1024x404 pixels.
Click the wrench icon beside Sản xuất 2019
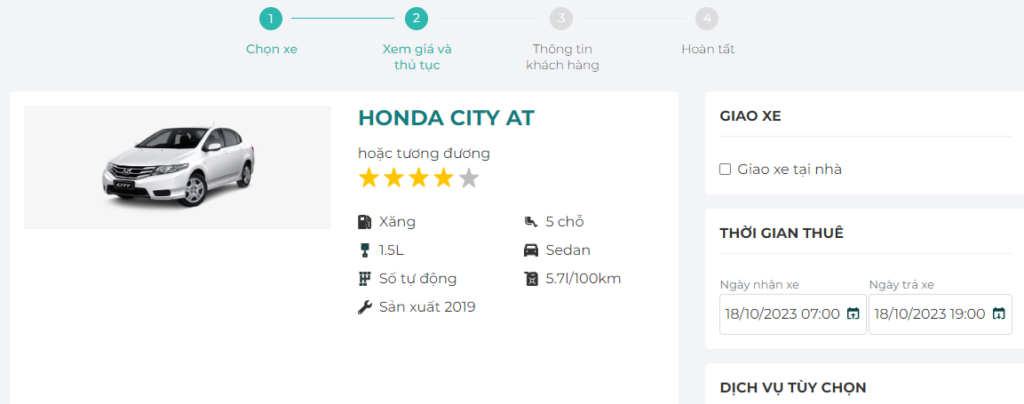(364, 307)
